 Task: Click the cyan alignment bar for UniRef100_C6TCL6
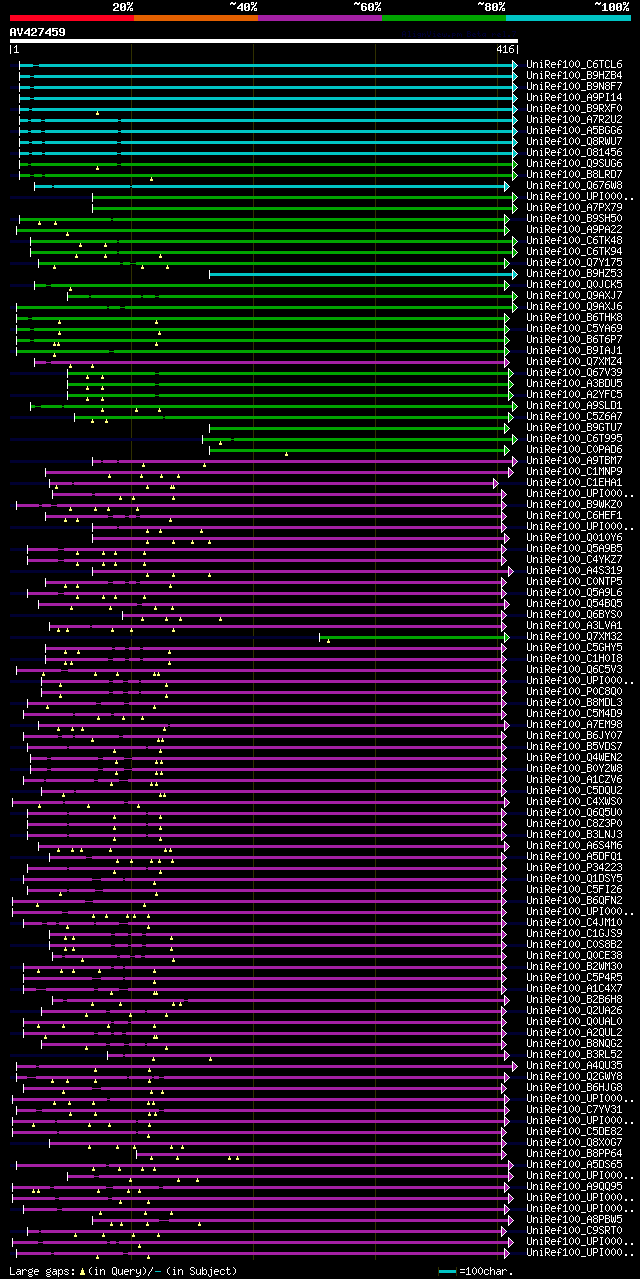click(268, 65)
